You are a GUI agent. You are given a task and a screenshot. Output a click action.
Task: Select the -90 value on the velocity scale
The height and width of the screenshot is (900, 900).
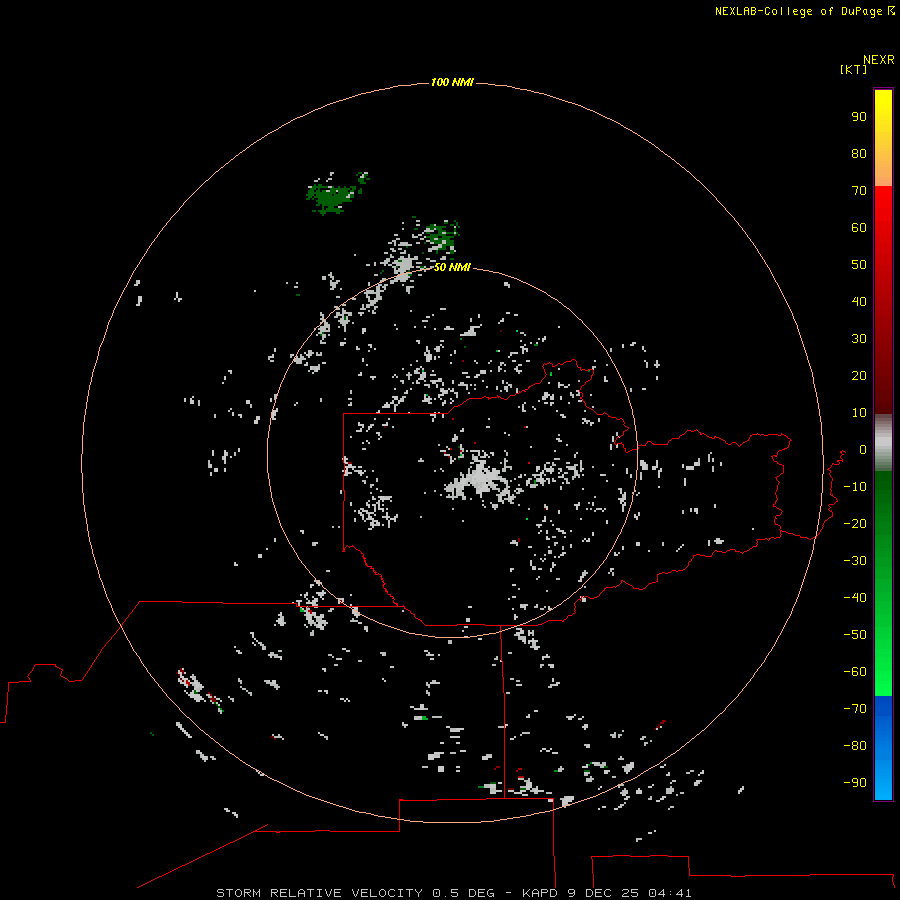pos(855,782)
